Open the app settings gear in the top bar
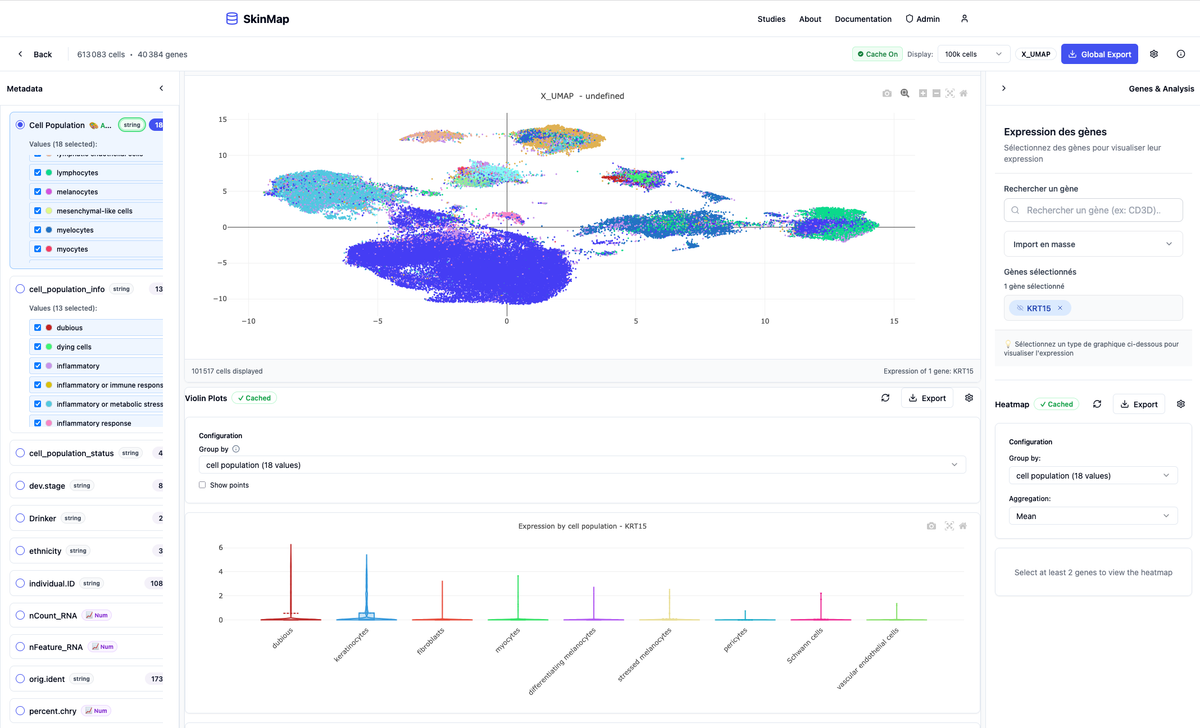The image size is (1200, 728). click(1153, 54)
